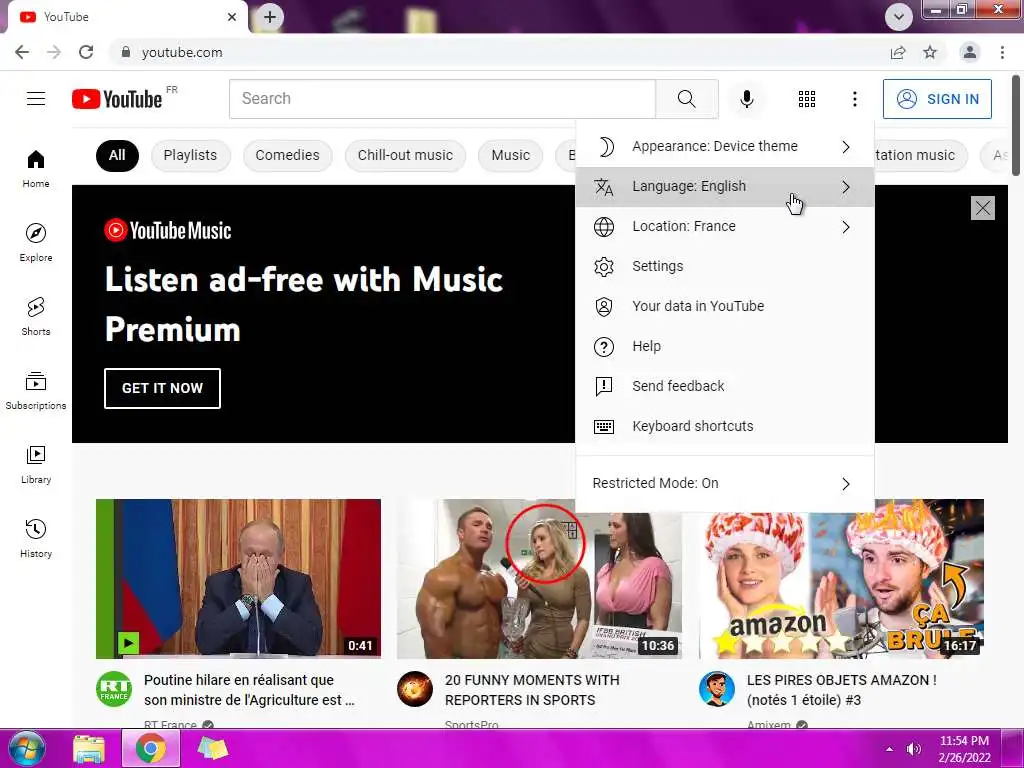Choose Send feedback

click(725, 386)
